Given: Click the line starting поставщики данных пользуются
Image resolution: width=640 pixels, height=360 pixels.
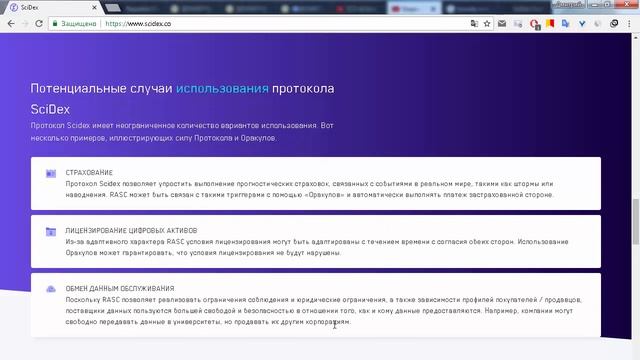Looking at the screenshot, I should [319, 311].
